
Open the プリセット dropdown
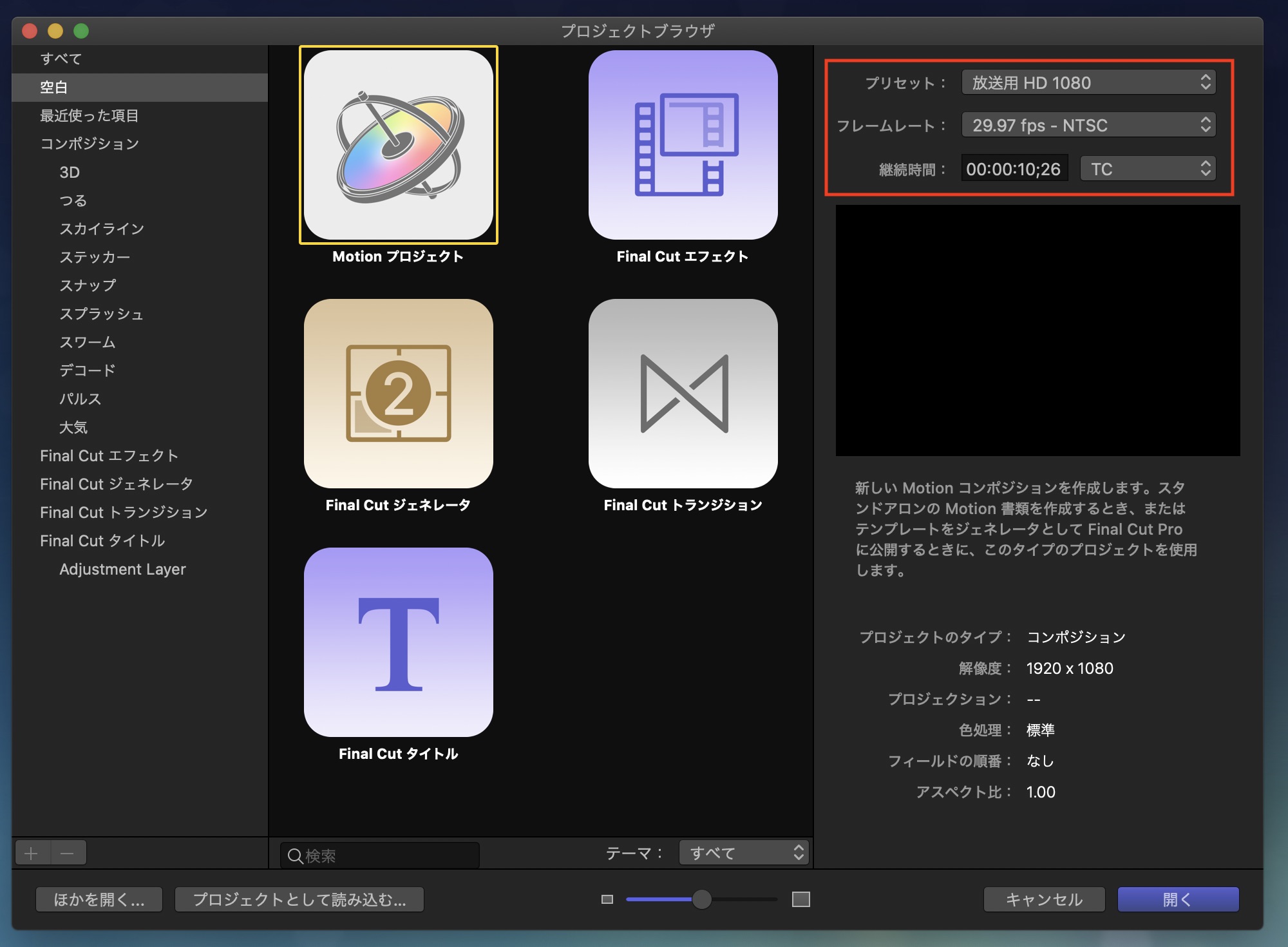(x=1088, y=82)
